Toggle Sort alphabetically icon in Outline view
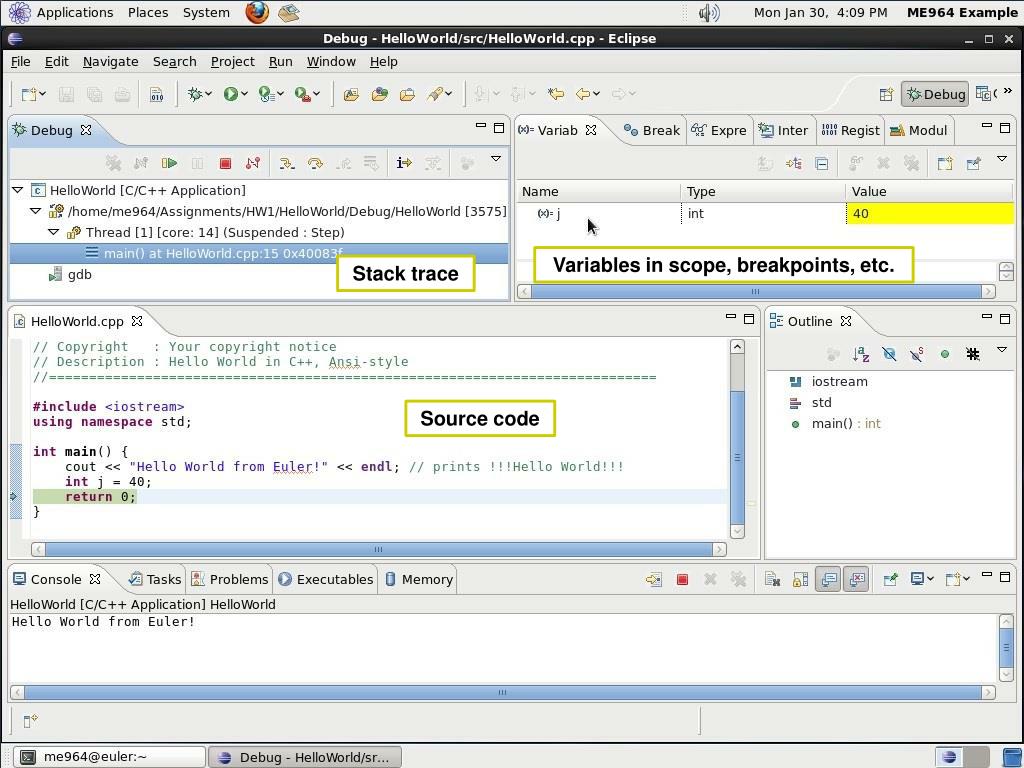 click(861, 354)
